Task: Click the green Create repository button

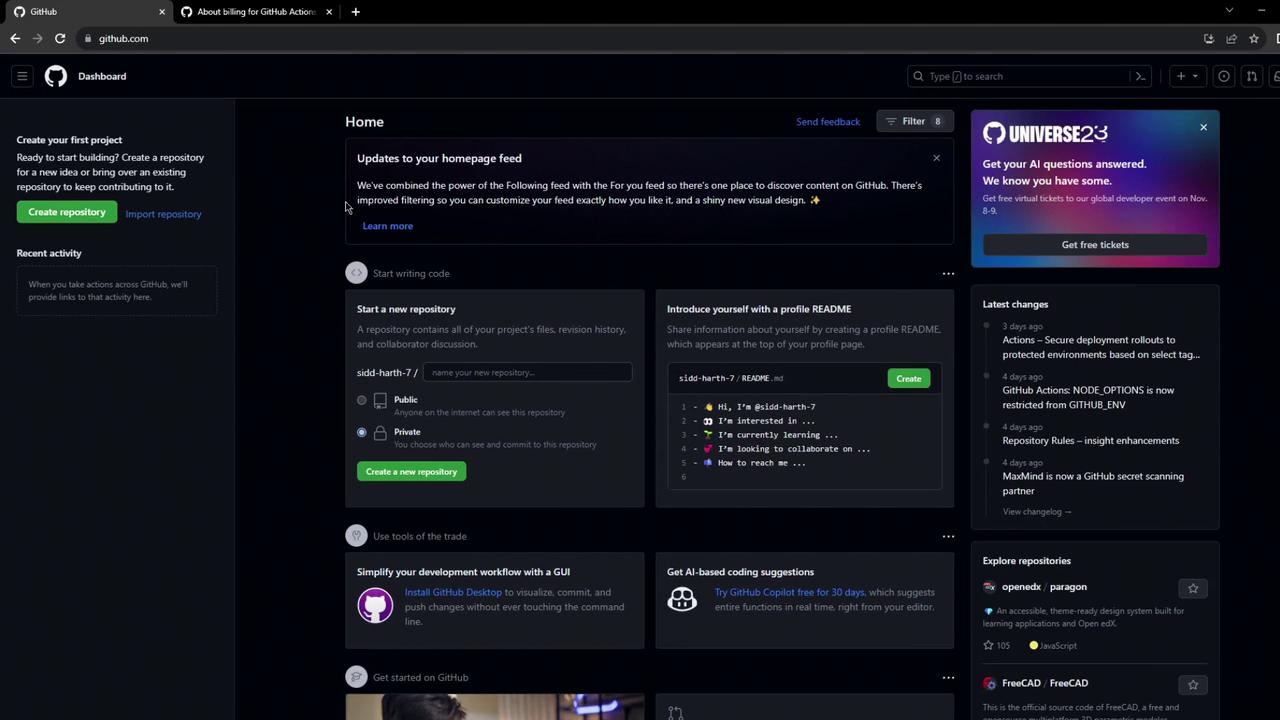Action: tap(67, 212)
